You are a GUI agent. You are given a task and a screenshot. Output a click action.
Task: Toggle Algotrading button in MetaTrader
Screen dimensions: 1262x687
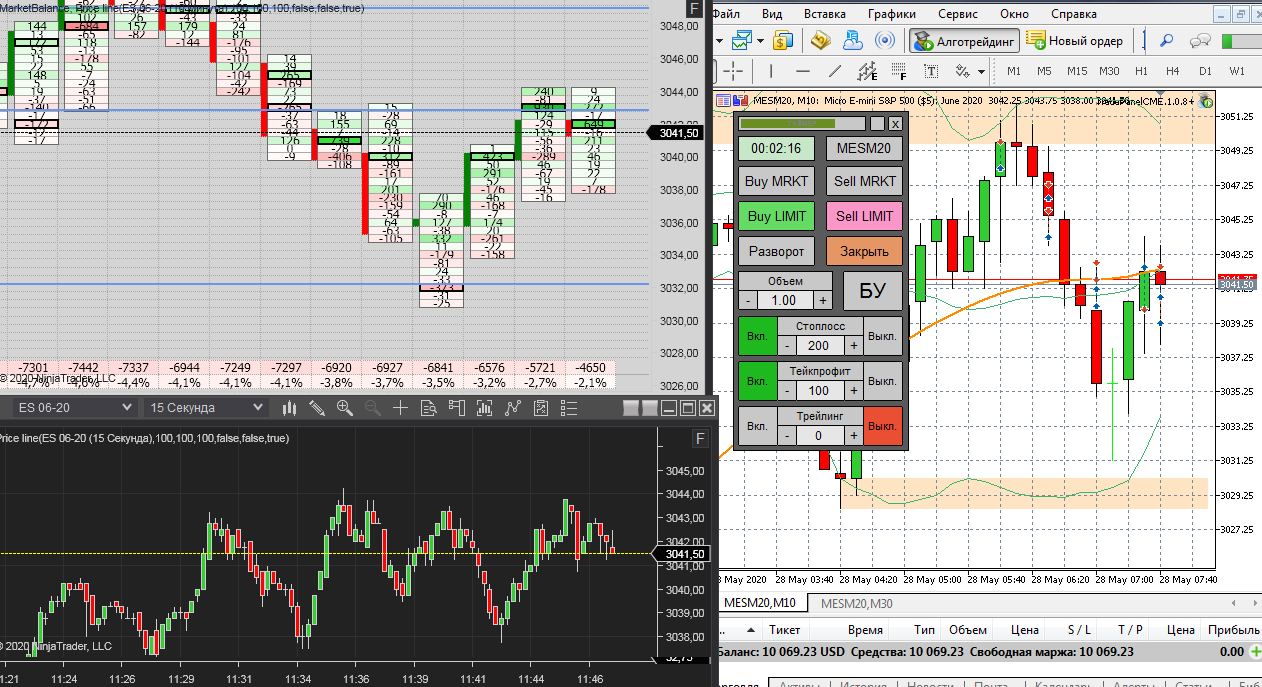pos(964,41)
